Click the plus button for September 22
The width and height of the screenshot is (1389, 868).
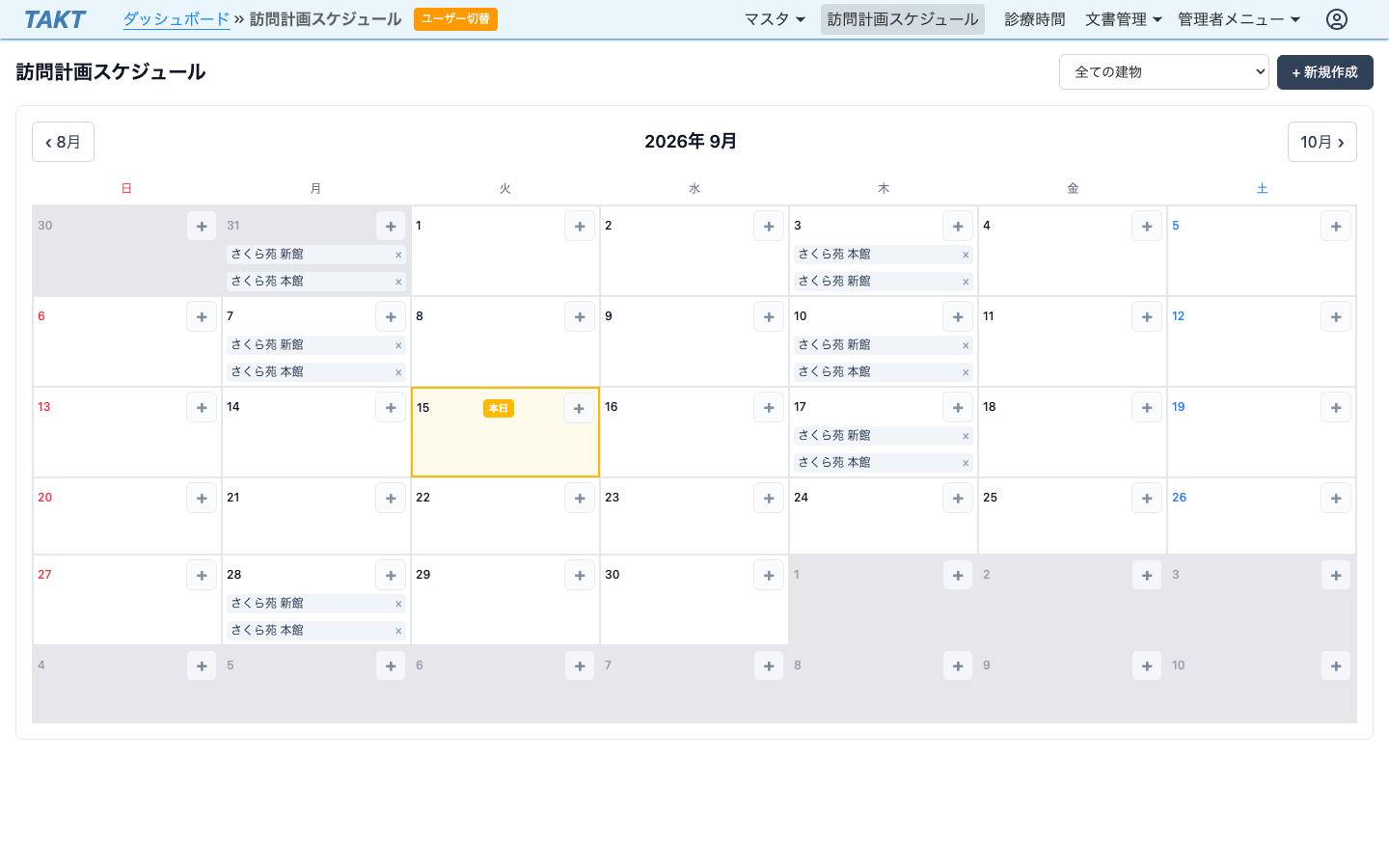pyautogui.click(x=580, y=498)
